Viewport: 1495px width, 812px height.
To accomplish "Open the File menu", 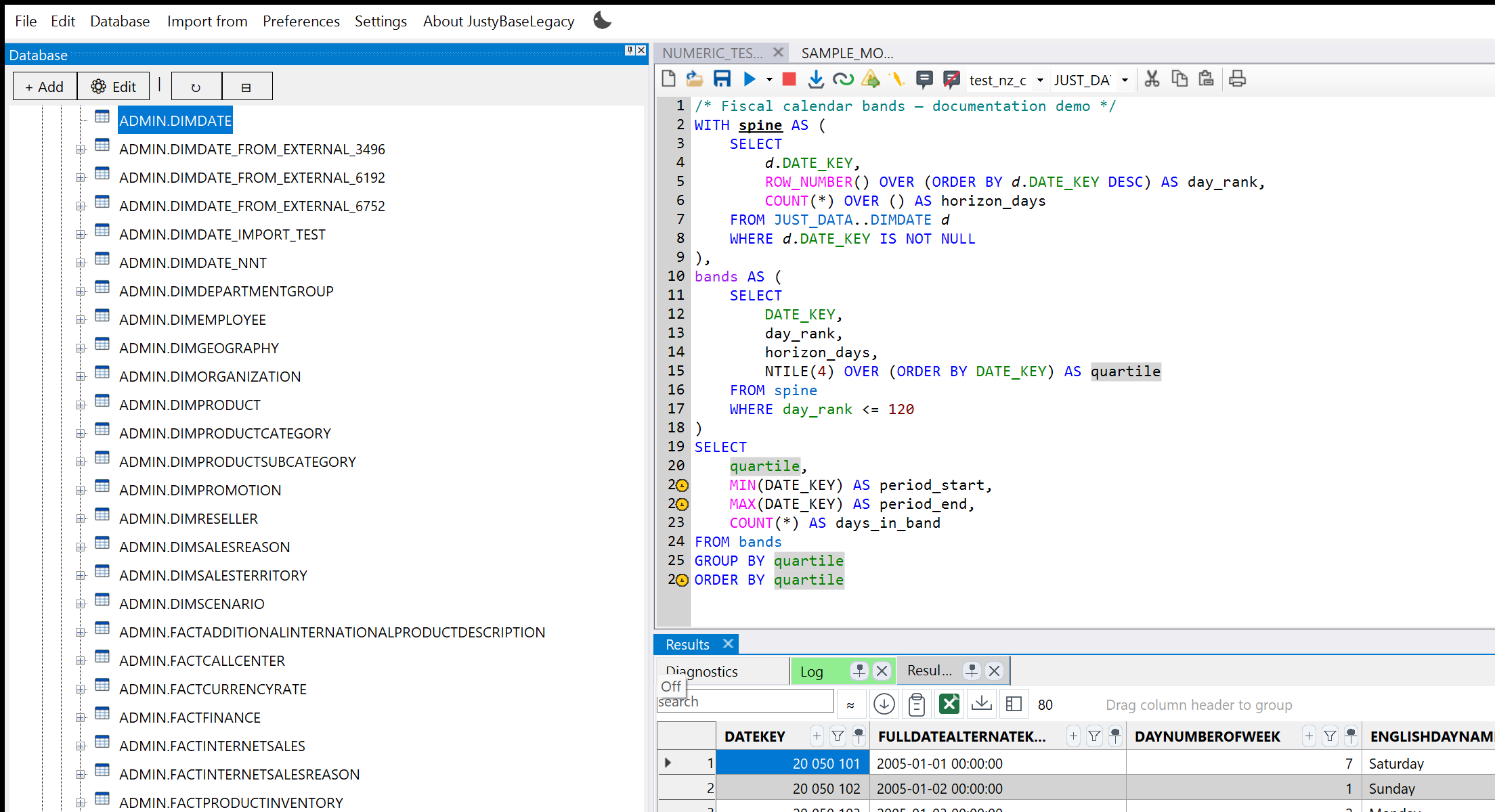I will [x=26, y=21].
